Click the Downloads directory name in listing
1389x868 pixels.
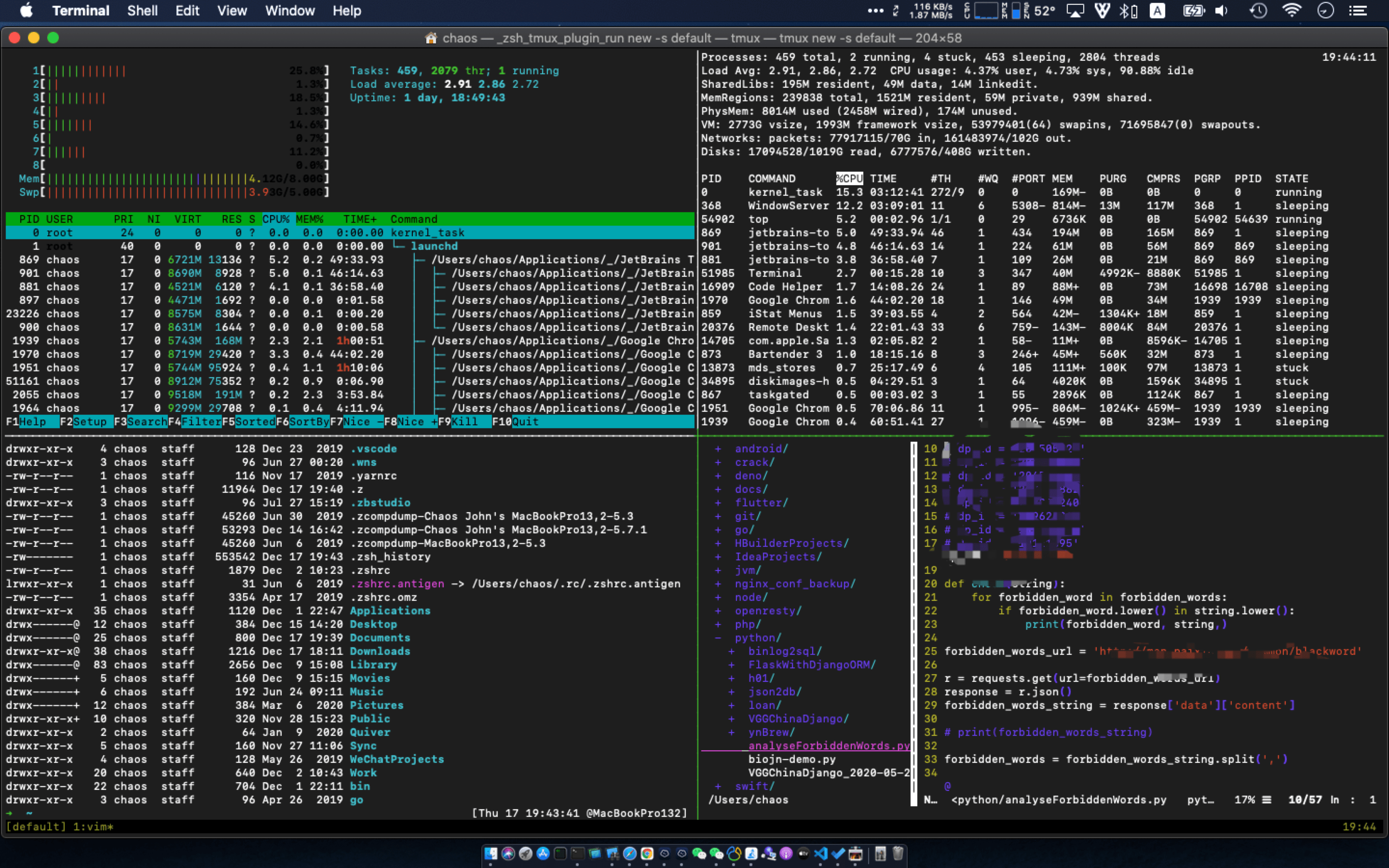pos(380,651)
